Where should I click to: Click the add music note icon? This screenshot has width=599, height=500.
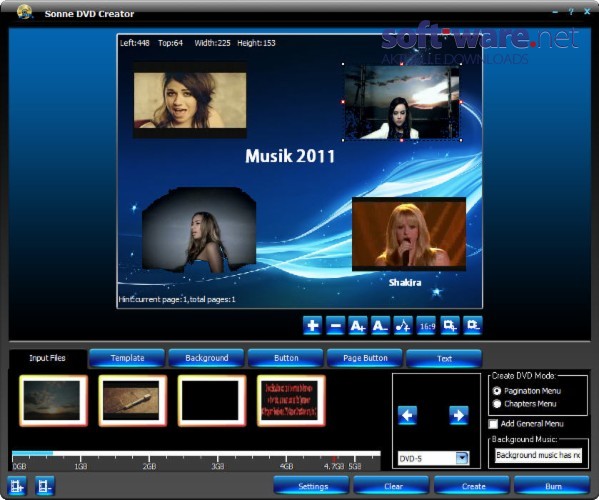pos(403,326)
